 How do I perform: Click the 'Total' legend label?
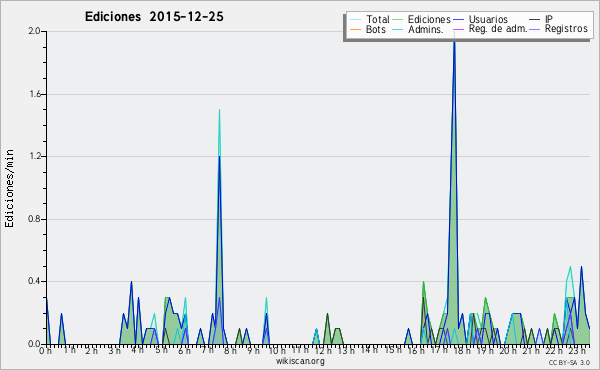click(x=378, y=19)
